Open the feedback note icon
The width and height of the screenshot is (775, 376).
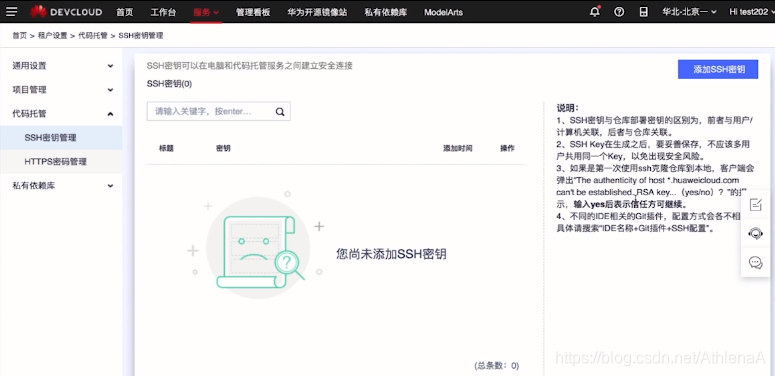(x=756, y=205)
